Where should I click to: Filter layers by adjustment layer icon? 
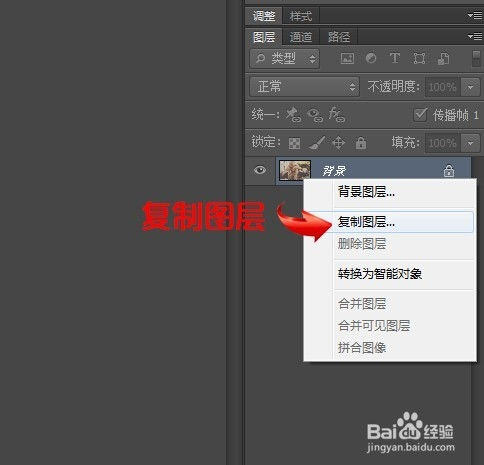pos(371,58)
